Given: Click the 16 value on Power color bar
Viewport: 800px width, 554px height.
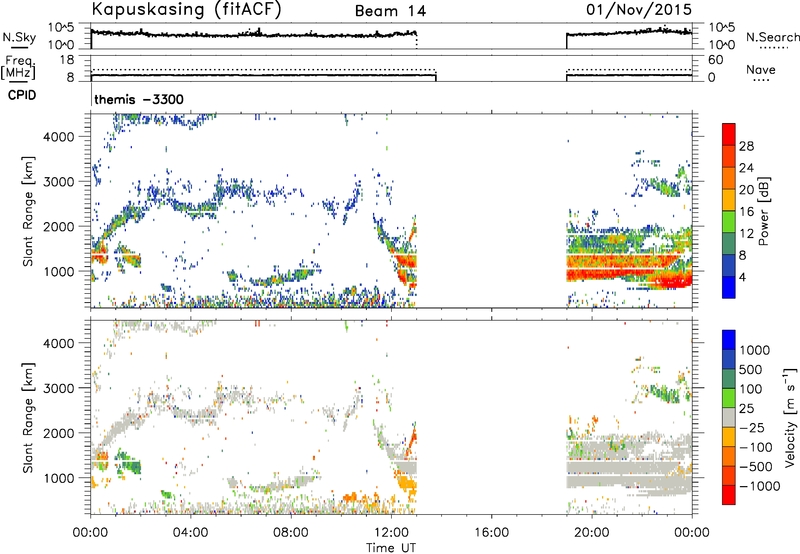Looking at the screenshot, I should click(x=746, y=212).
